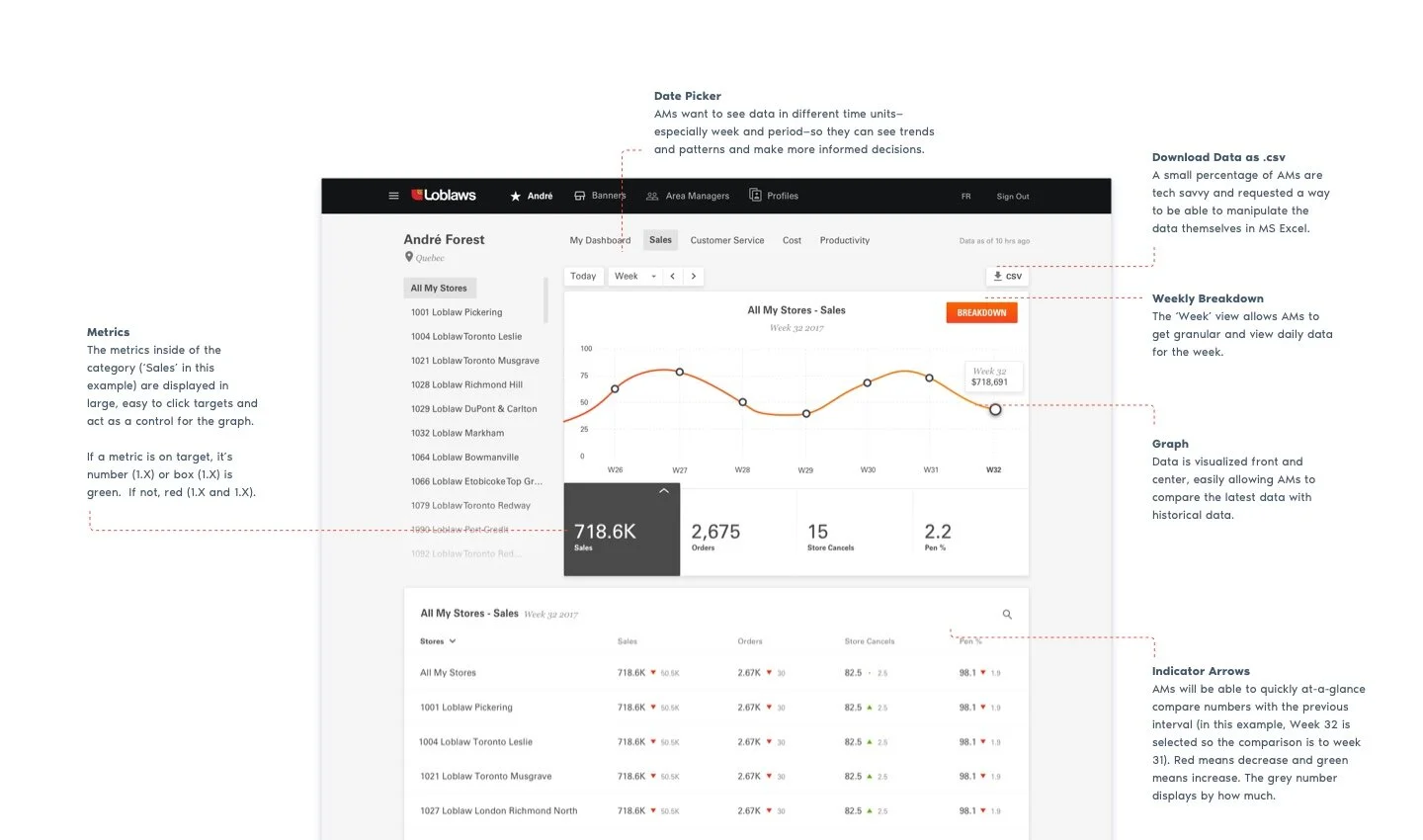
Task: Open Banners via its storefront icon
Action: (x=578, y=195)
